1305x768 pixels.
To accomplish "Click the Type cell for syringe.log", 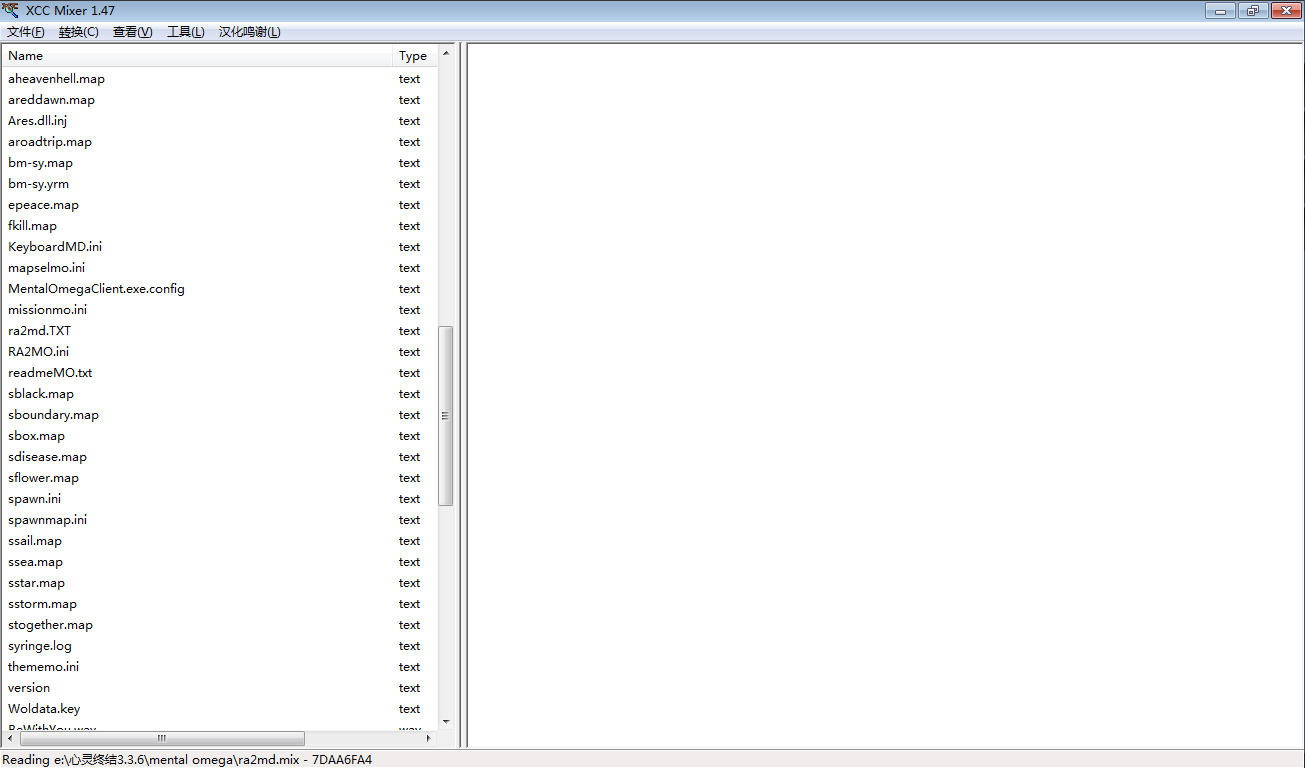I will click(410, 646).
